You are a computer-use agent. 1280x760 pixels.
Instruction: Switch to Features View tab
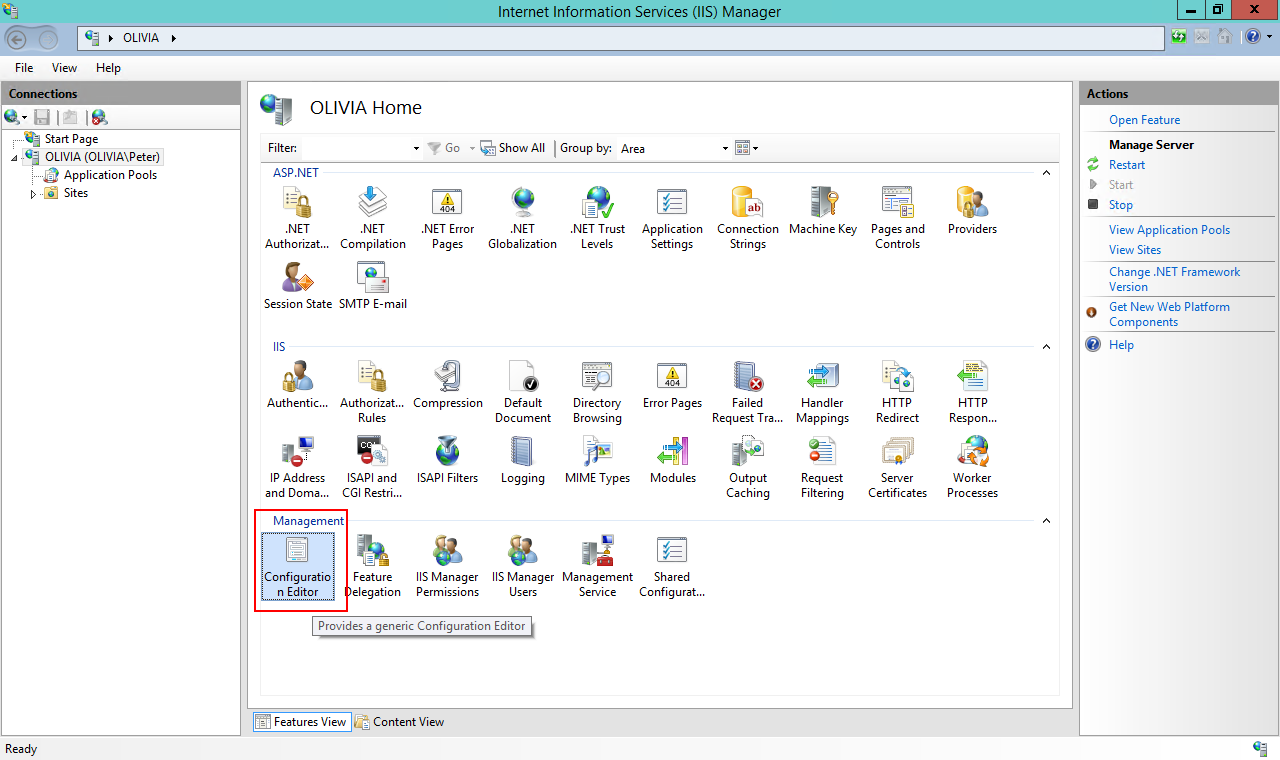tap(301, 722)
